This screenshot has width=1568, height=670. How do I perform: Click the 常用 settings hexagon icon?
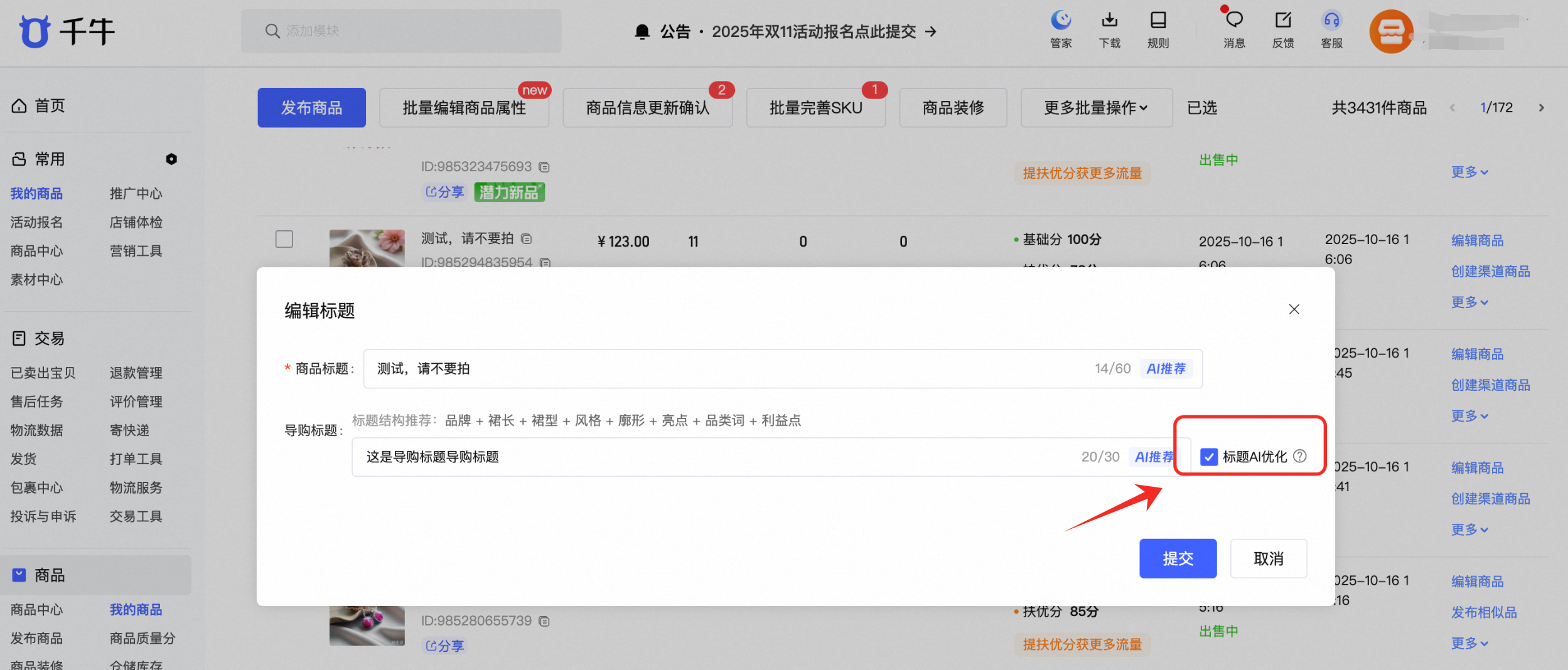point(171,159)
